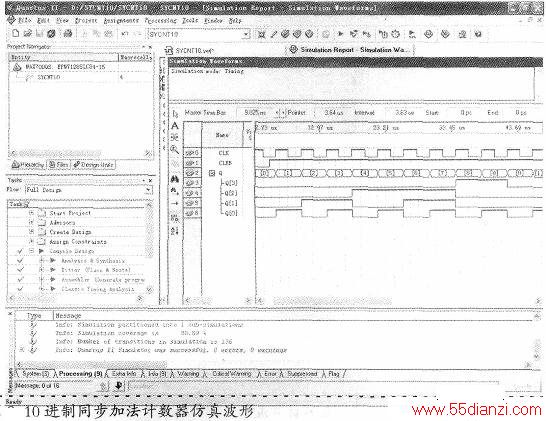Open the Assignments menu
The image size is (546, 421).
coord(121,21)
